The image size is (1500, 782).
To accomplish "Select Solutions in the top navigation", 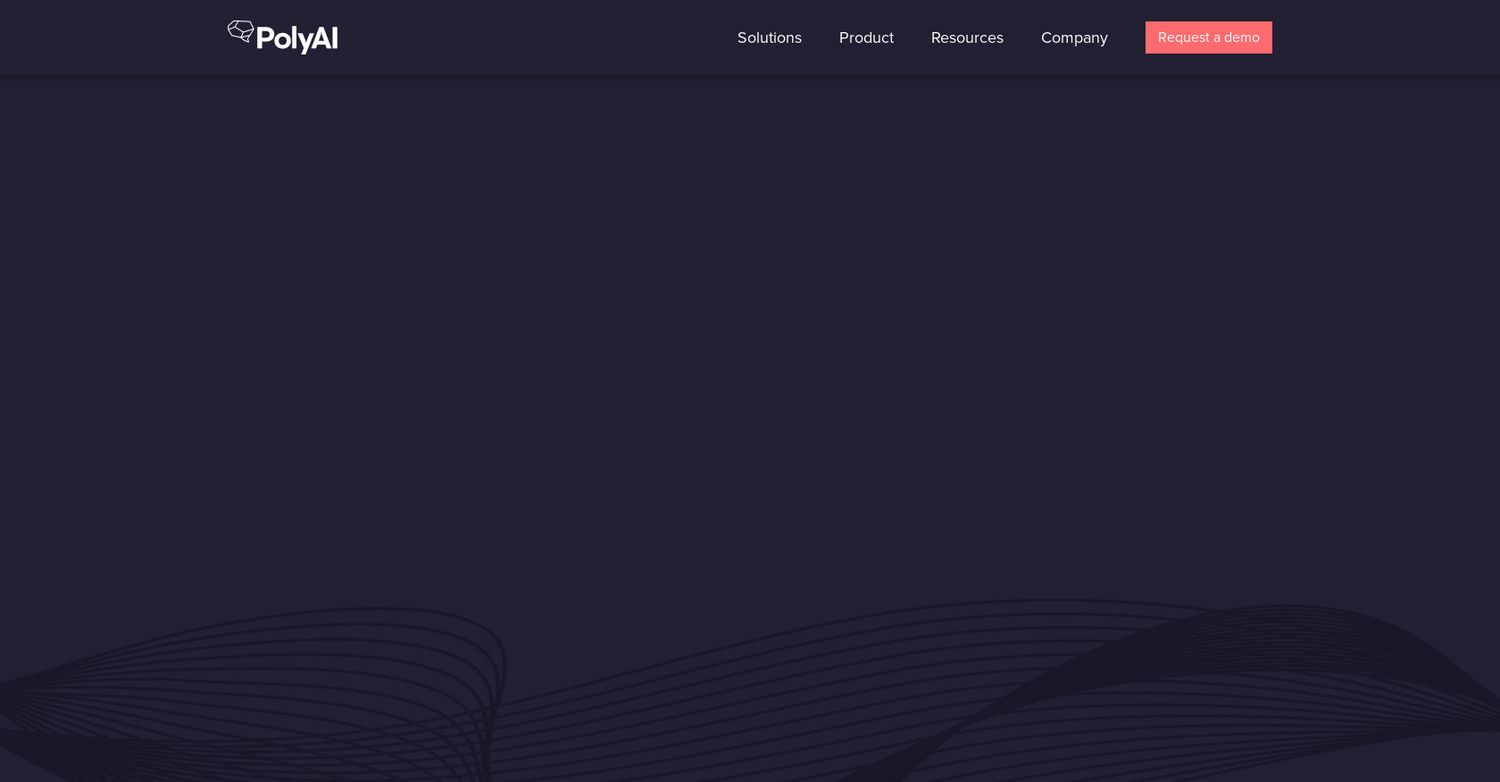I will [769, 38].
